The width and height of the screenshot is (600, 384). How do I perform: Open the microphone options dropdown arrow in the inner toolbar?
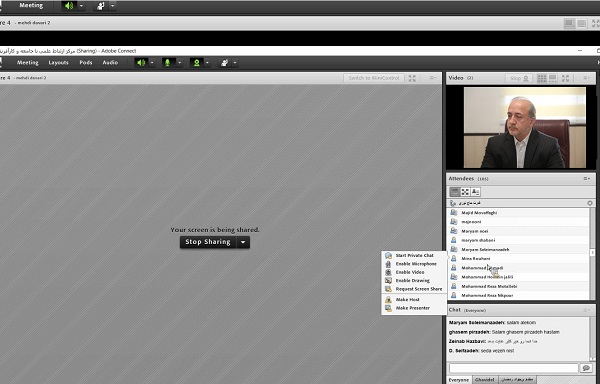click(x=179, y=63)
